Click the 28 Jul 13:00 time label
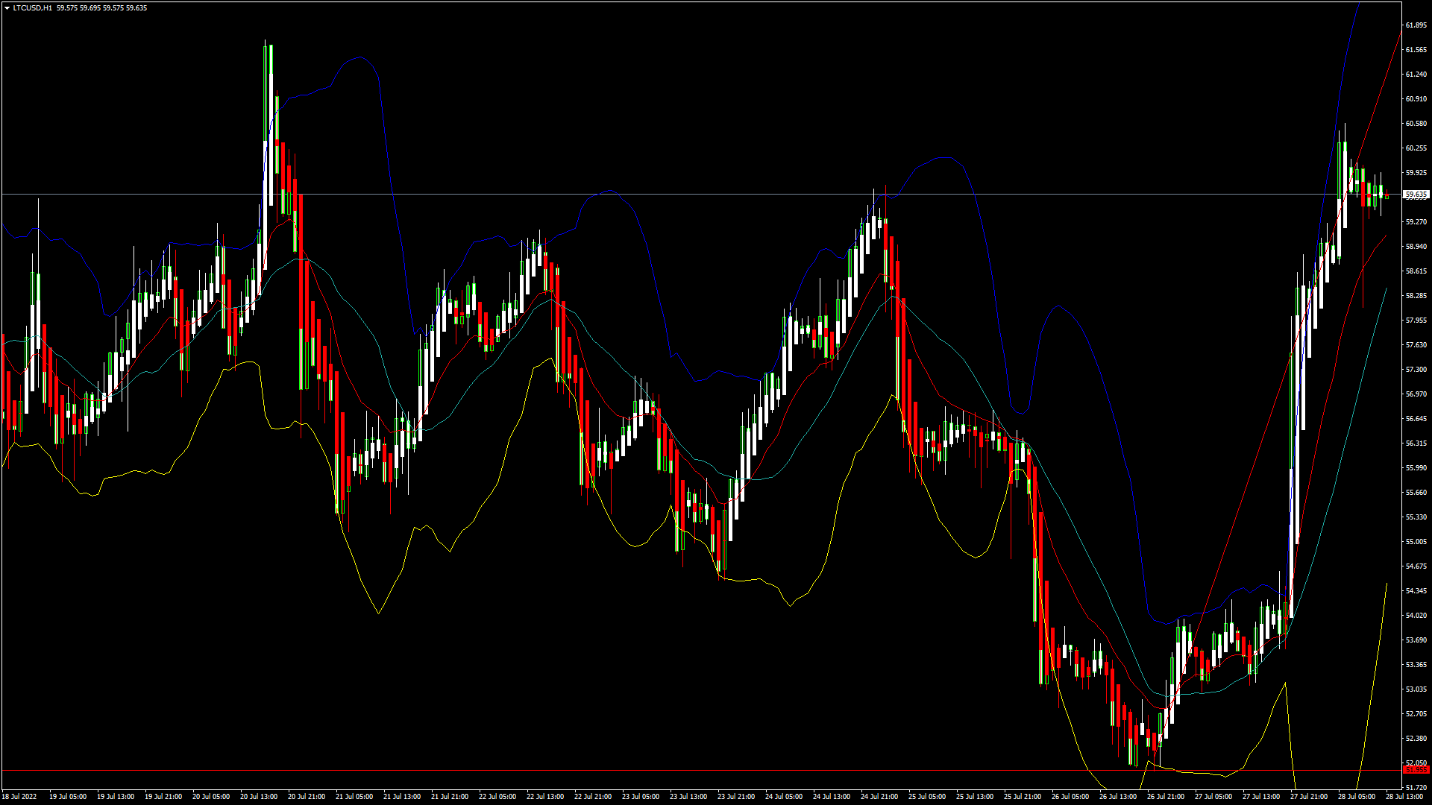 [1405, 797]
